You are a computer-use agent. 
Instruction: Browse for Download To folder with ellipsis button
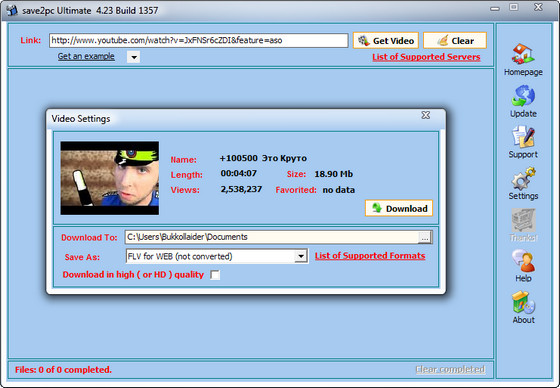[425, 238]
